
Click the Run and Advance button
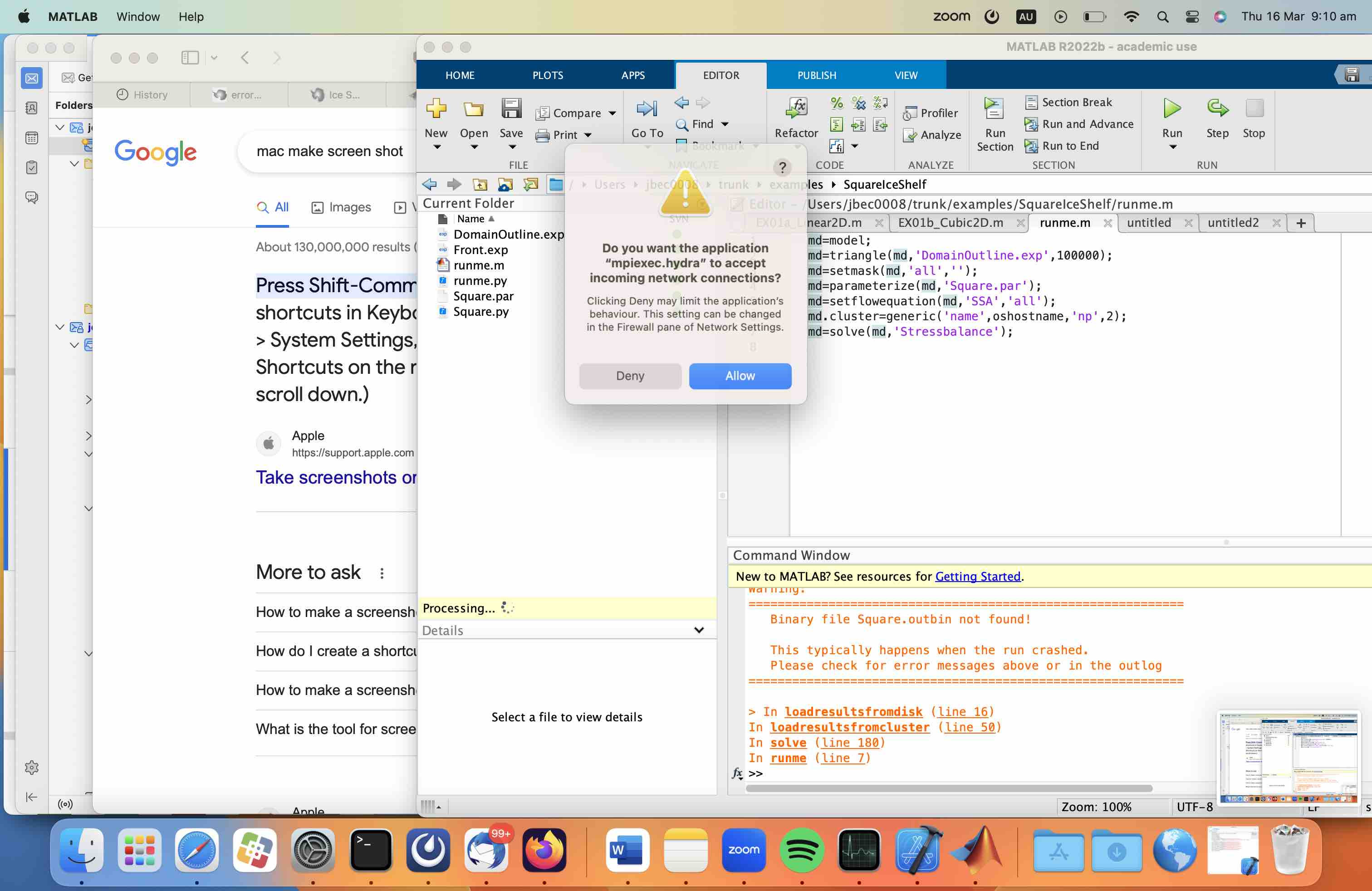[x=1078, y=124]
